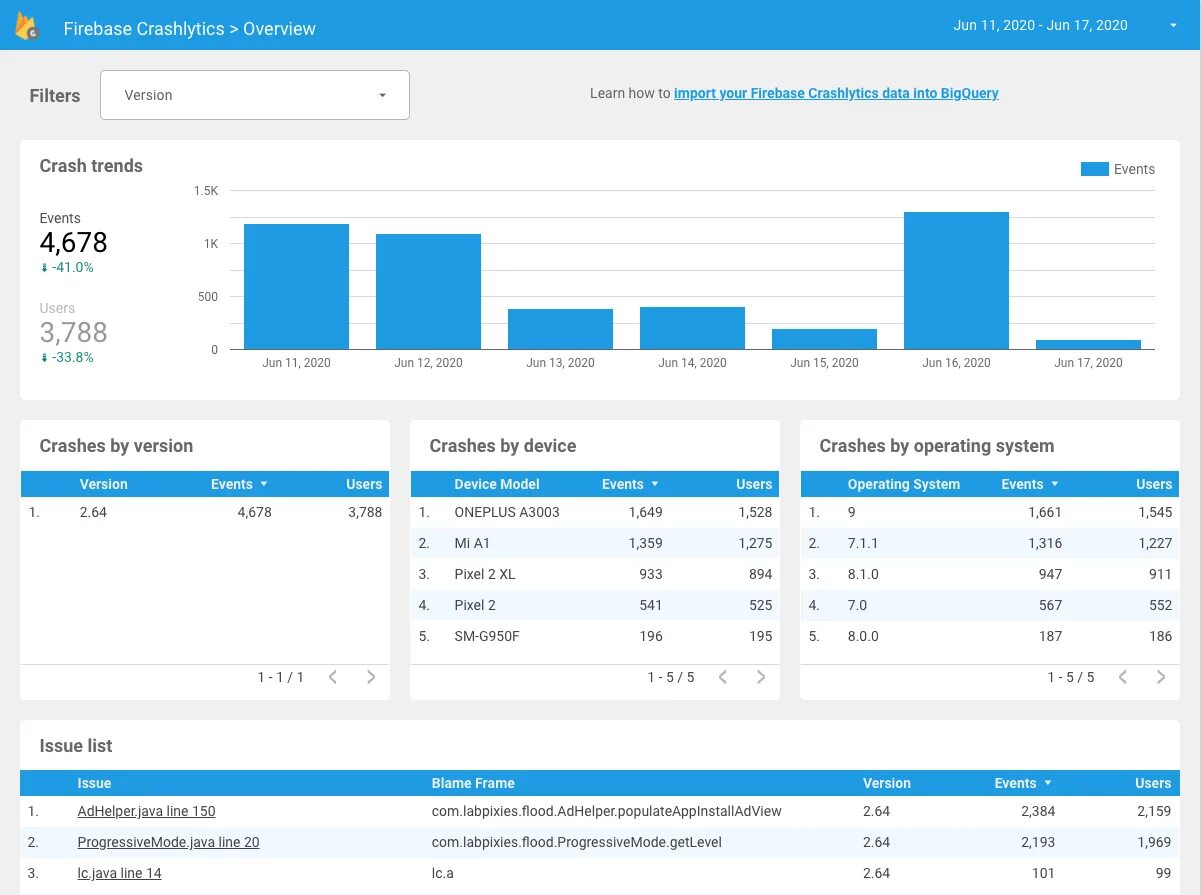Screen dimensions: 1201x895
Task: Click the Jun 12, 2020 chart bar
Action: 428,292
